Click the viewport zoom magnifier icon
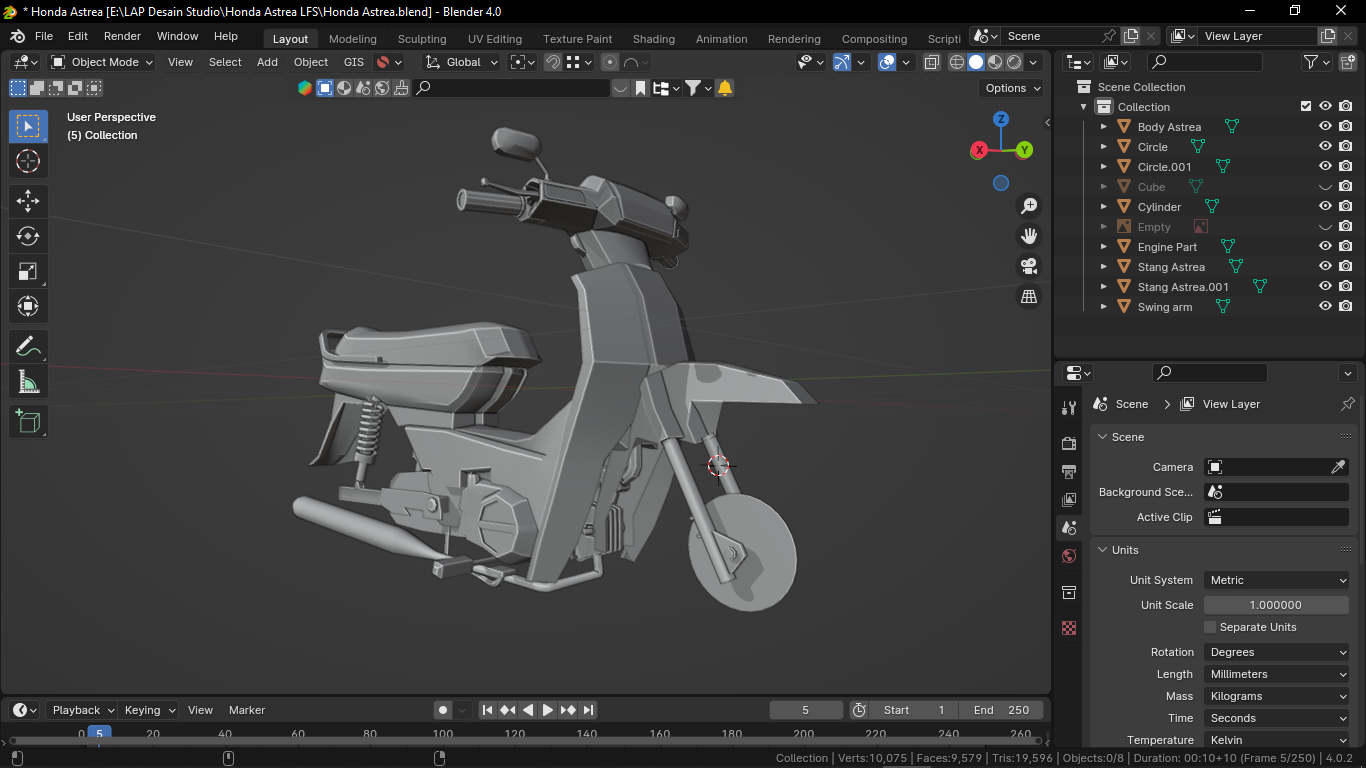Viewport: 1366px width, 768px height. click(1028, 206)
